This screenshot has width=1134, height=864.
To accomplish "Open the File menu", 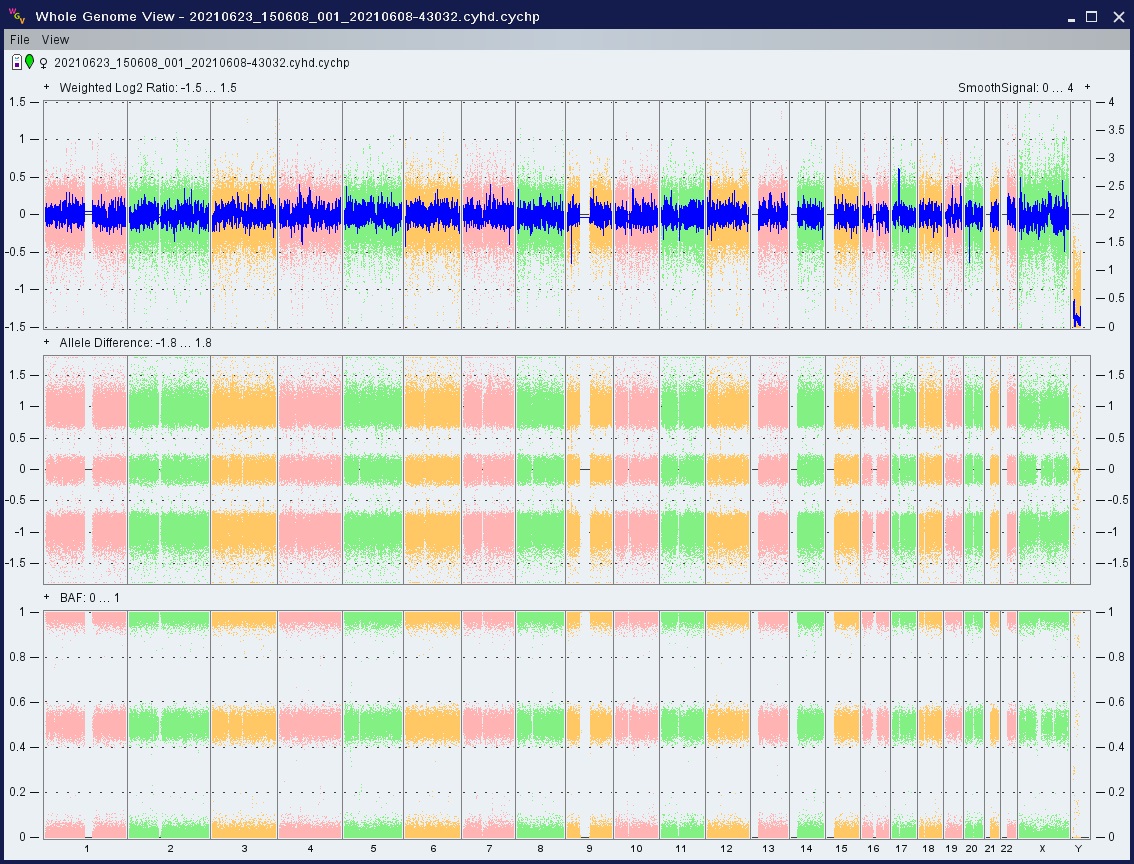I will tap(19, 40).
